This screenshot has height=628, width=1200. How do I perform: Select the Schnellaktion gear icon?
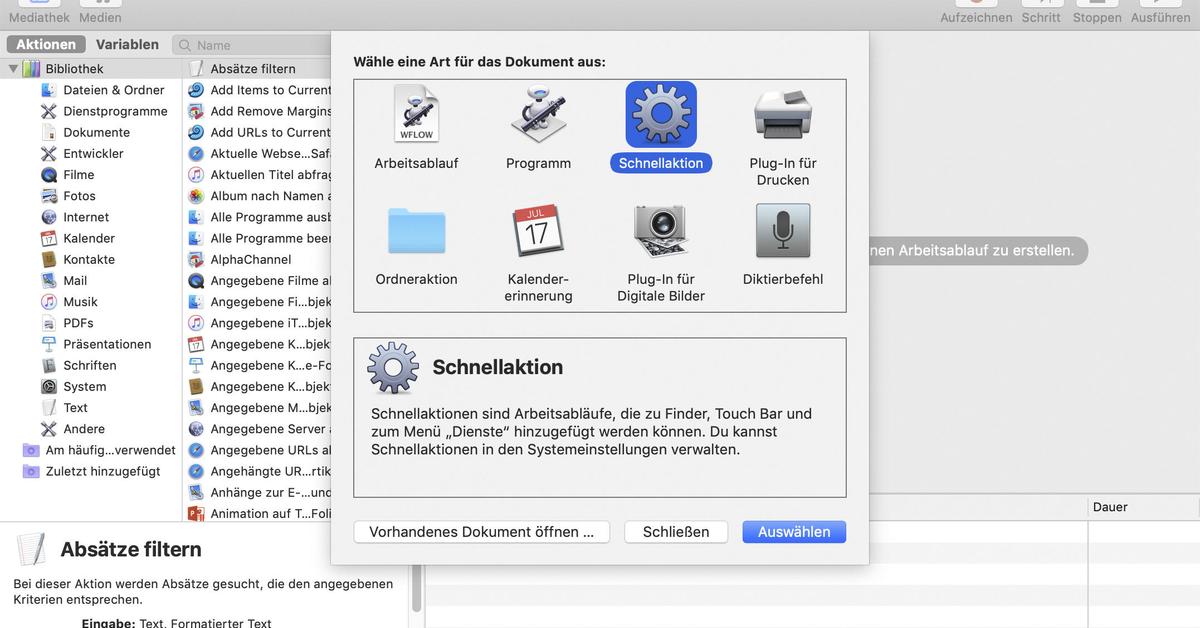pos(660,115)
